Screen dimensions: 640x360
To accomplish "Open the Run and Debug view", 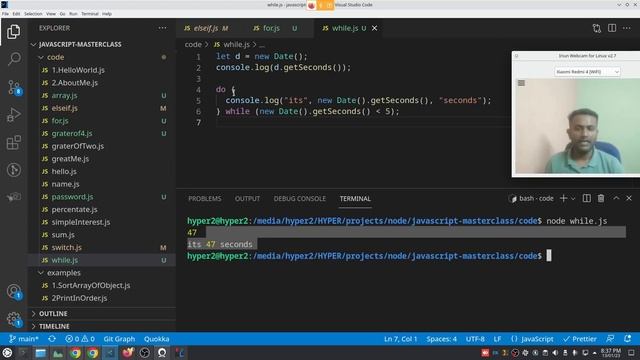I will point(13,115).
